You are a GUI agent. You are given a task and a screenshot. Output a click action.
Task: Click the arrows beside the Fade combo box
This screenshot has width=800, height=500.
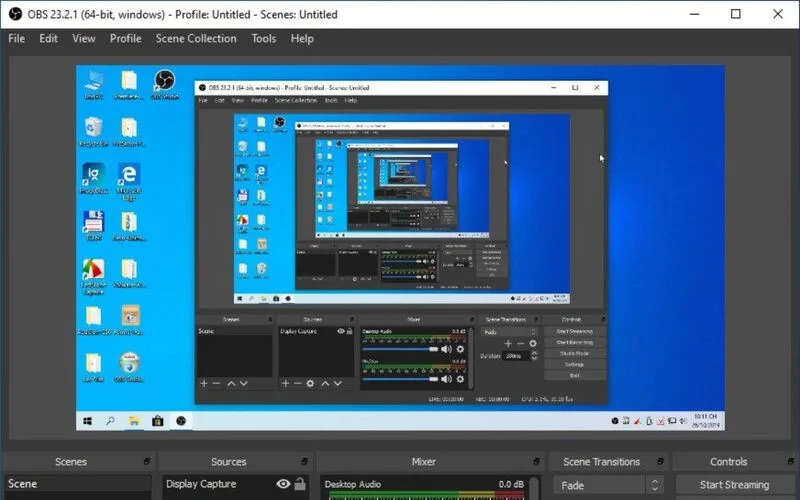pyautogui.click(x=655, y=485)
